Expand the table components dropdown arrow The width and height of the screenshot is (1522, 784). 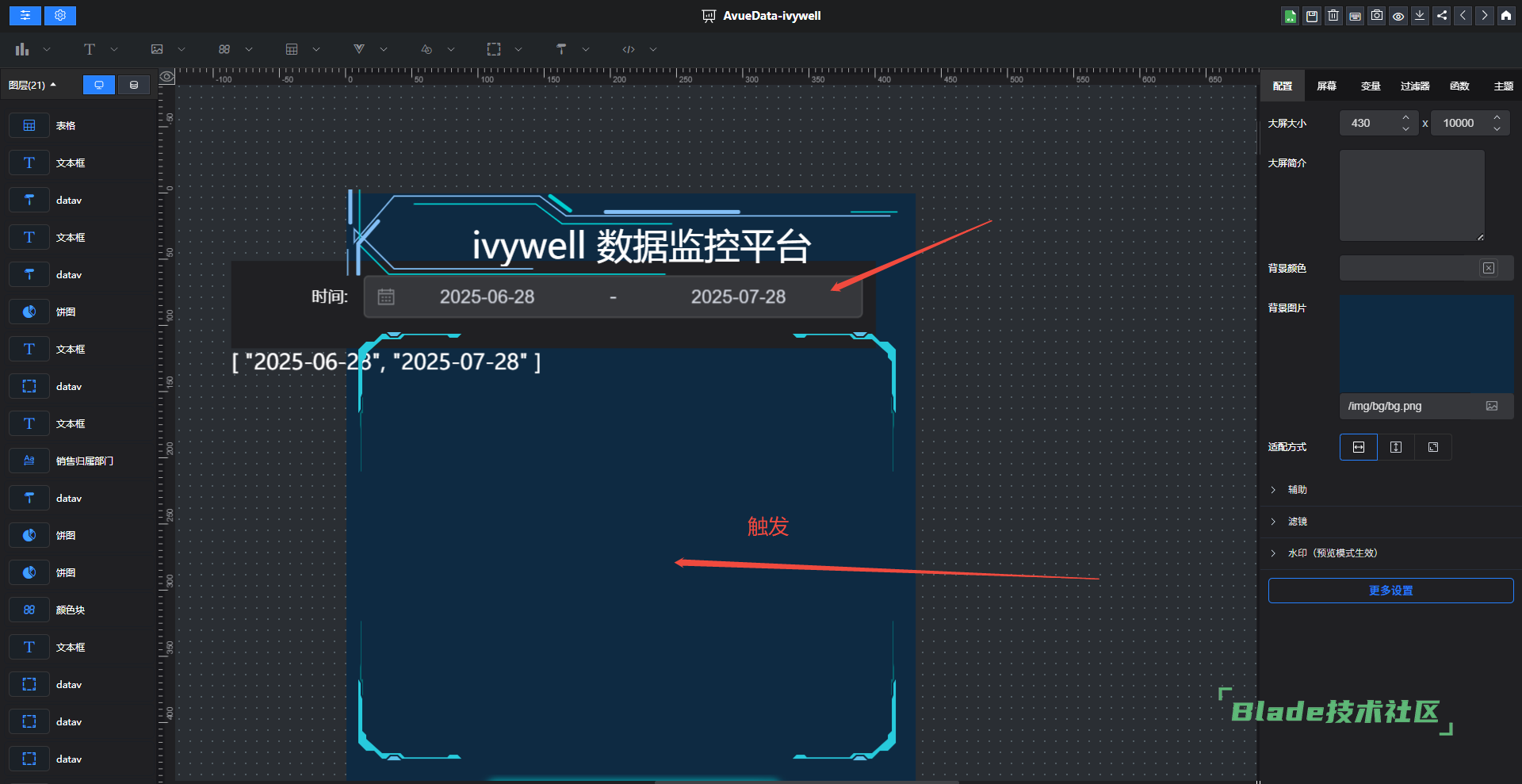point(316,49)
